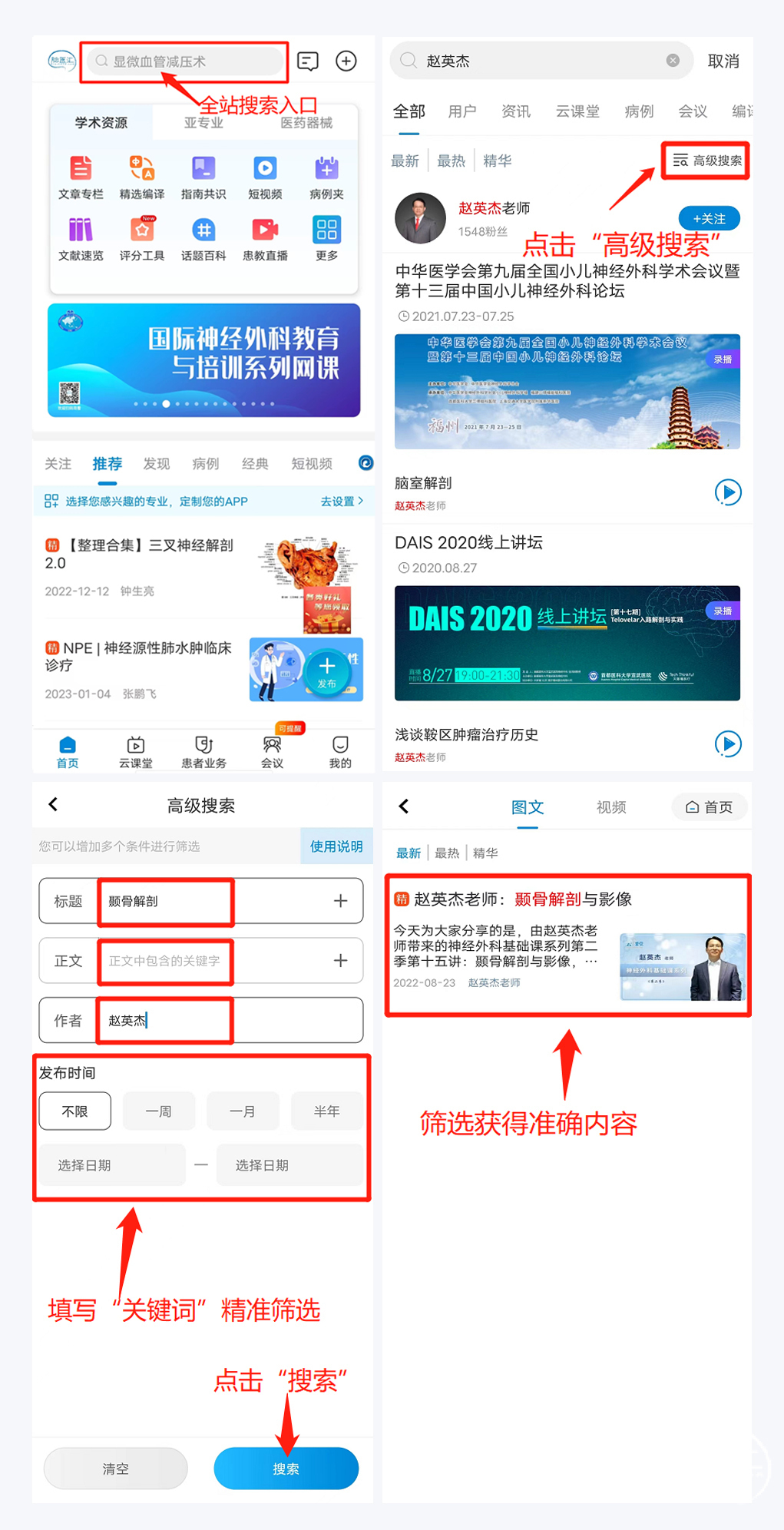Select the 一周 publish time option

[159, 1111]
